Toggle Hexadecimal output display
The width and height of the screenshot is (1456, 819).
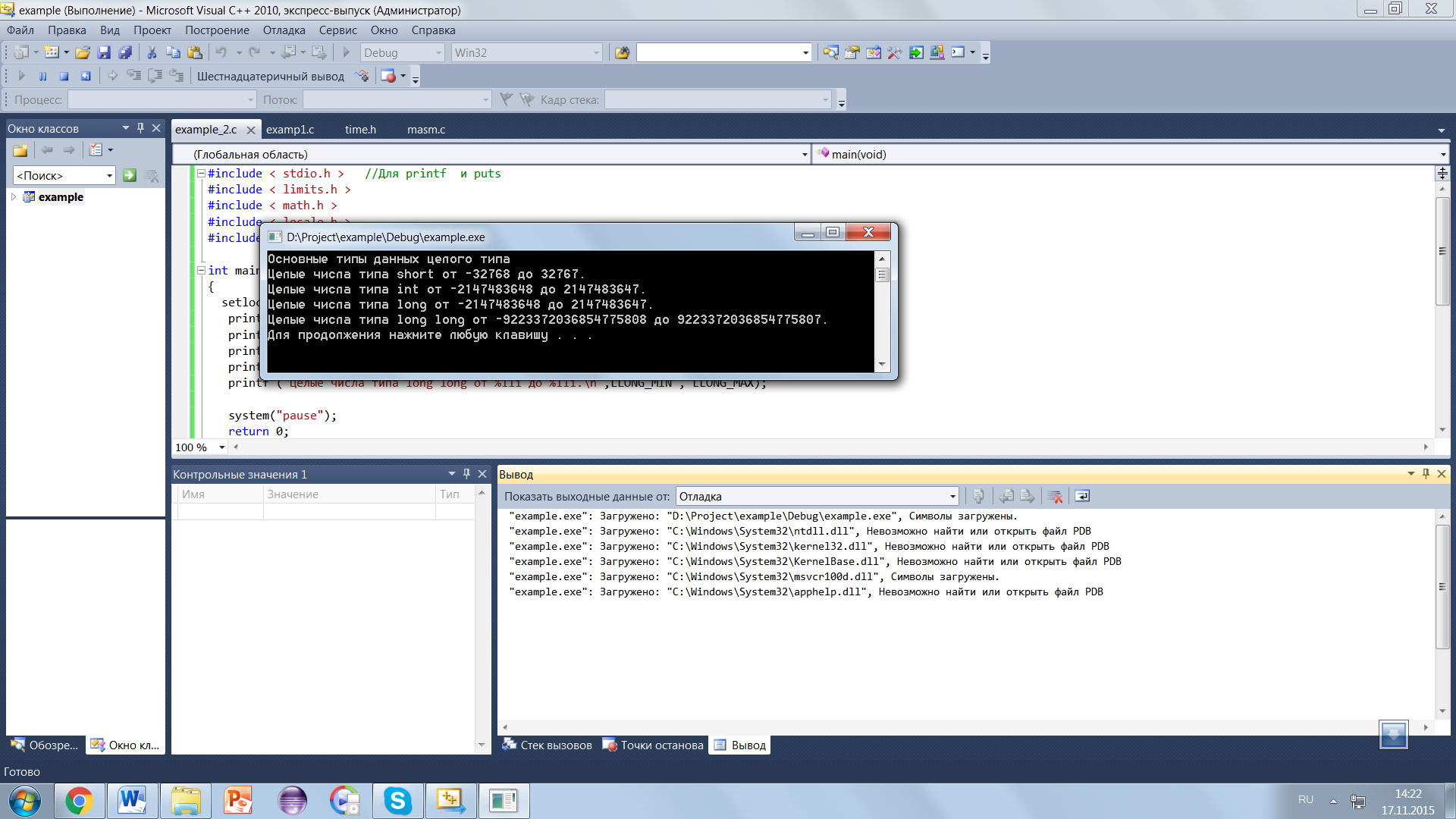click(270, 76)
